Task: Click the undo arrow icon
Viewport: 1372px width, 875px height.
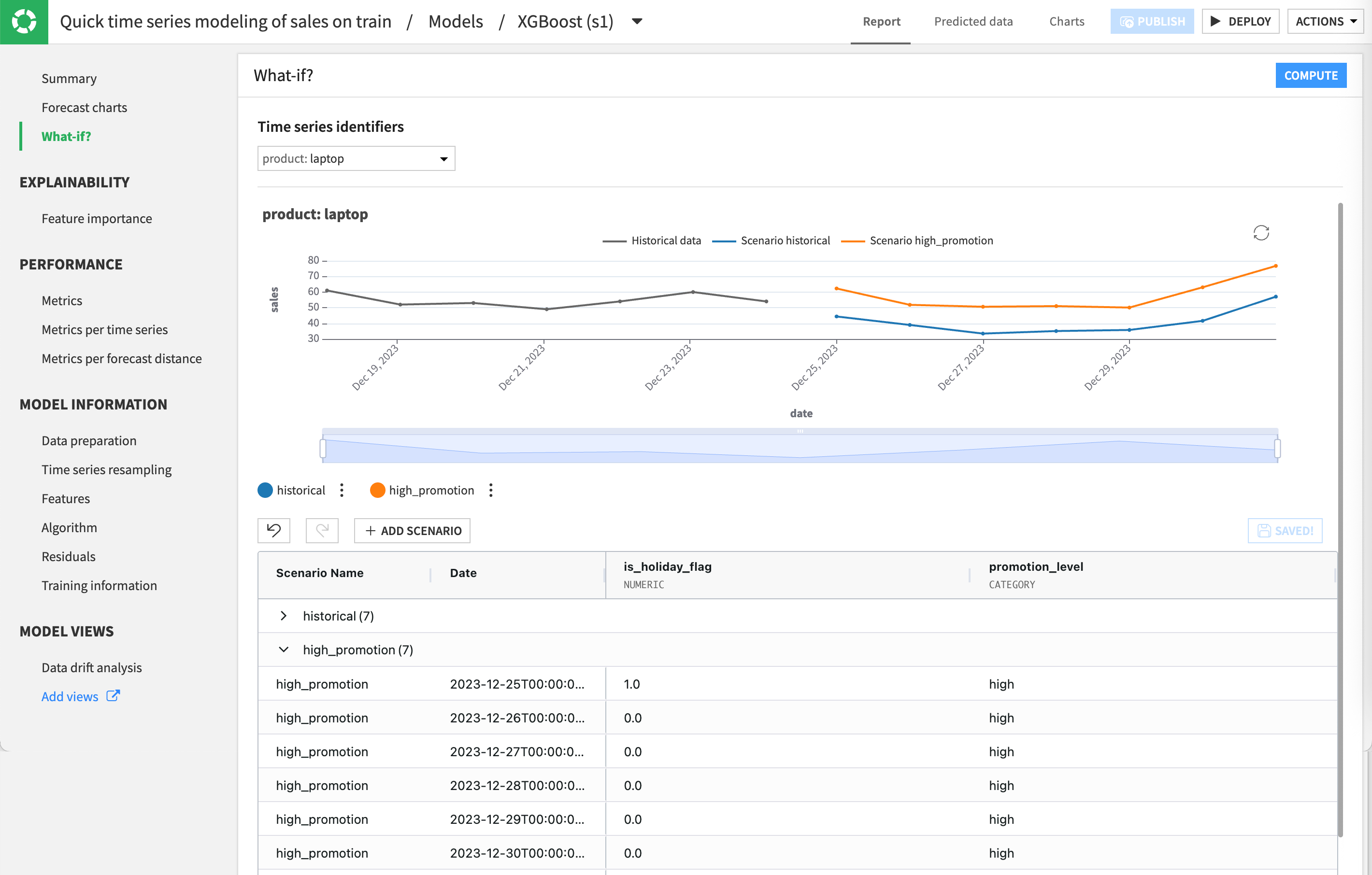Action: click(274, 530)
